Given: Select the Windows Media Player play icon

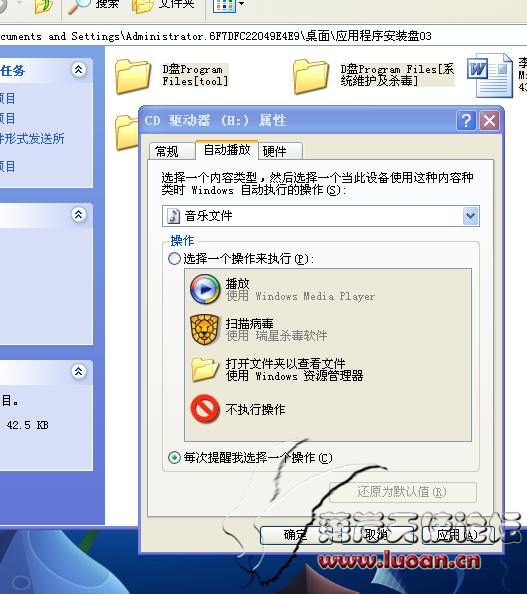Looking at the screenshot, I should (x=205, y=289).
